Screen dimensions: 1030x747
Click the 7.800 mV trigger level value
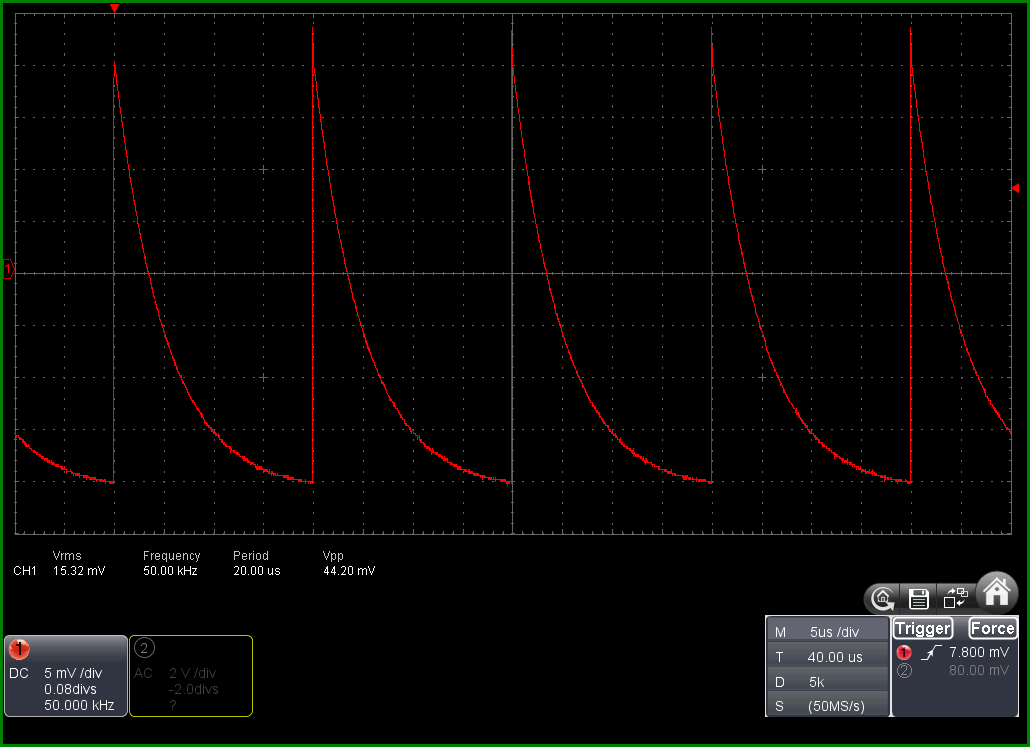coord(979,652)
